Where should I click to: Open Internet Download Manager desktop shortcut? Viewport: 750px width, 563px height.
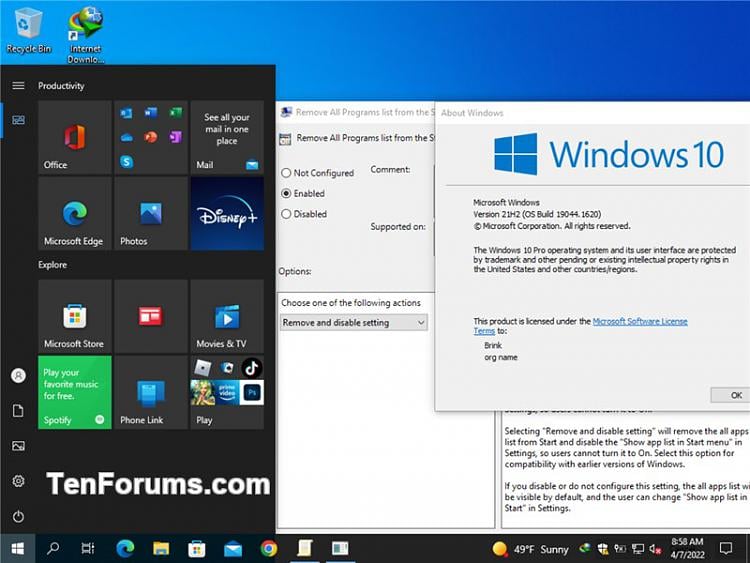86,34
